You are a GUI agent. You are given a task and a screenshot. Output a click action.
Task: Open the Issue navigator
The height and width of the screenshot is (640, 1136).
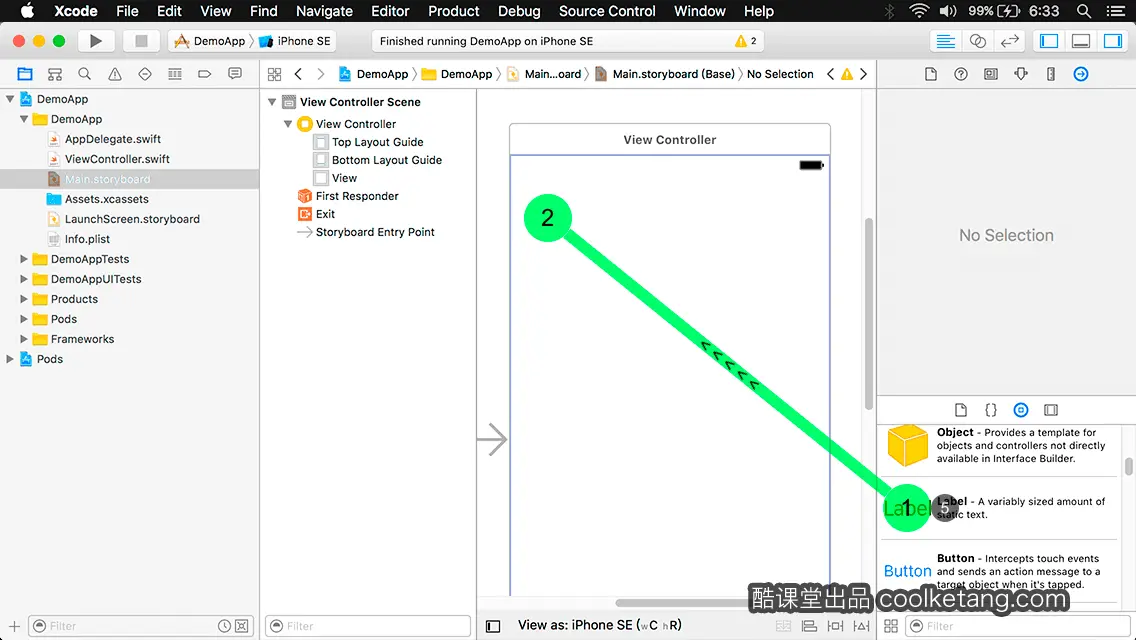(114, 74)
